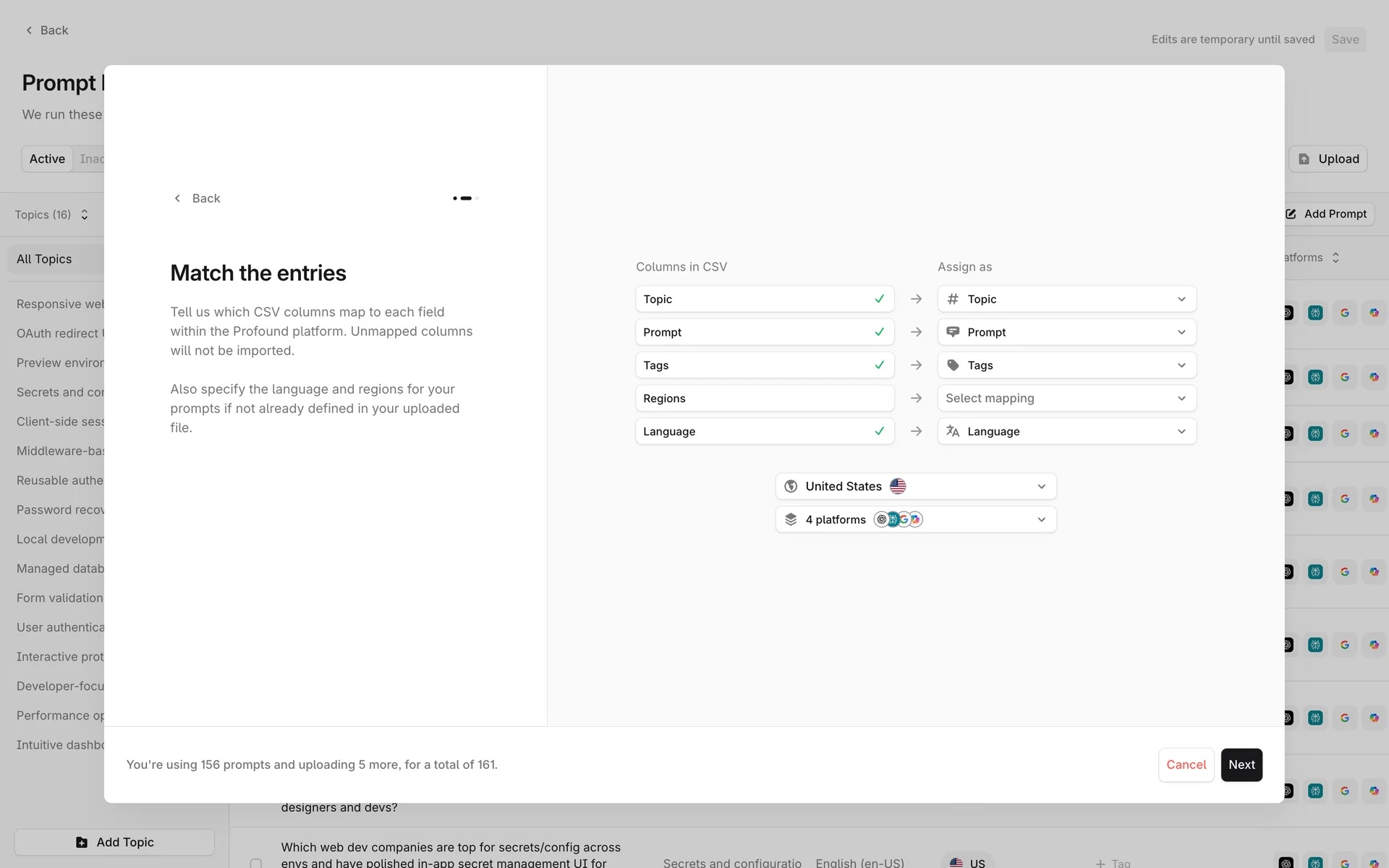Click the speech bubble icon beside Prompt
This screenshot has width=1389, height=868.
tap(953, 332)
